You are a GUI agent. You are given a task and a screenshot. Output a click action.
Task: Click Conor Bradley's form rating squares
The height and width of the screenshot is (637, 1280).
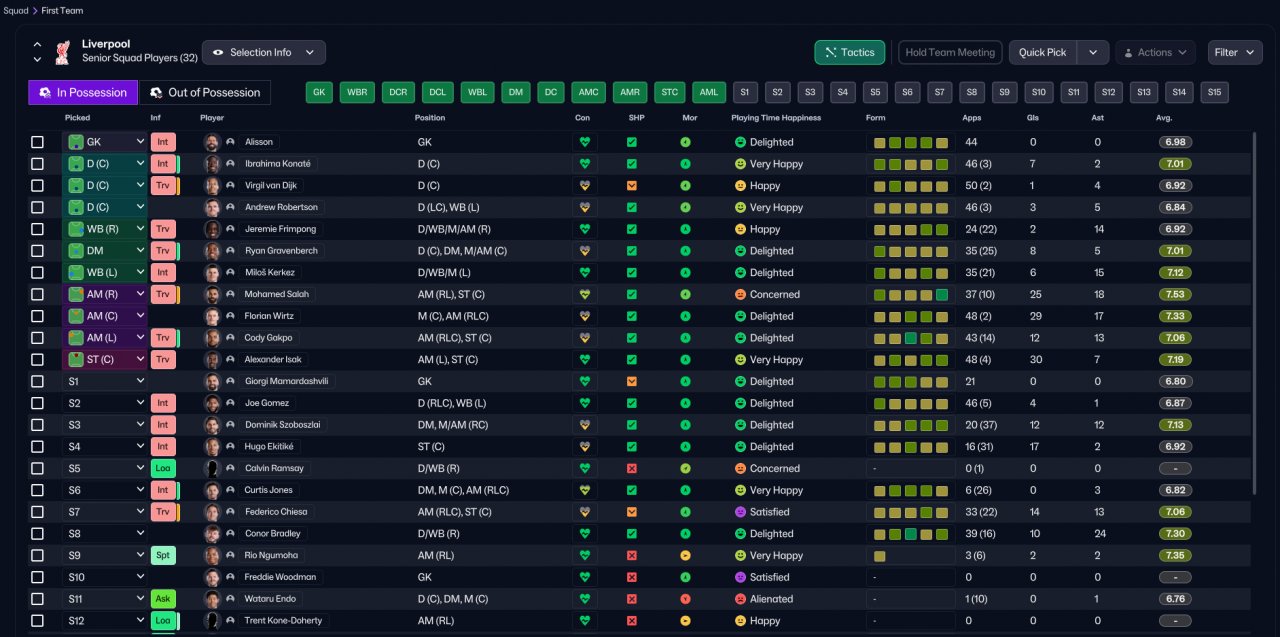[910, 534]
